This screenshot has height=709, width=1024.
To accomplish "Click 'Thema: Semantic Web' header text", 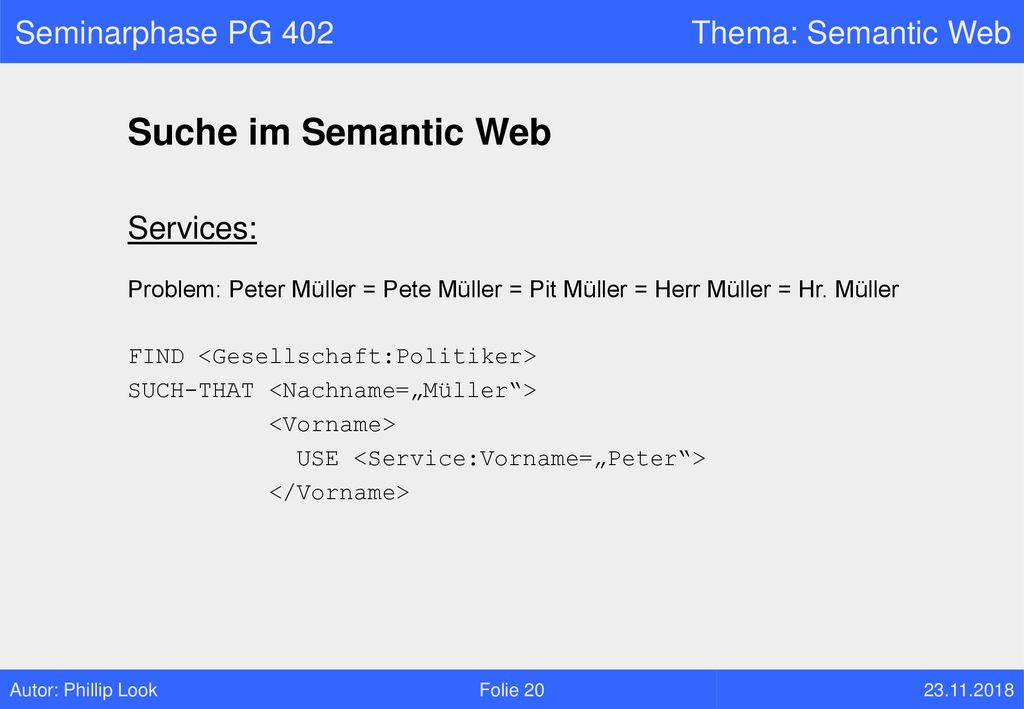I will point(851,33).
